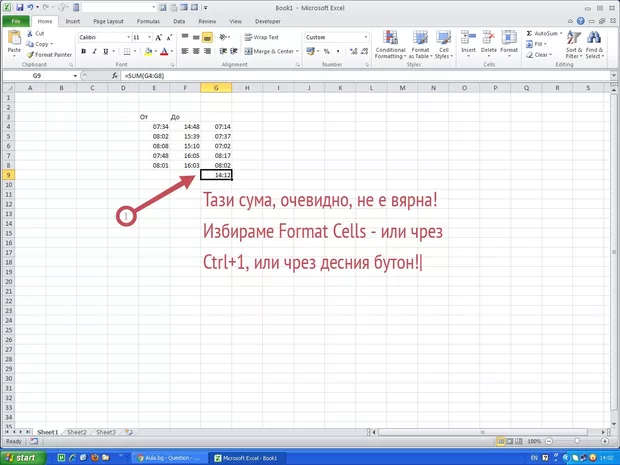Open Conditional Formatting menu
The image size is (620, 465).
click(x=390, y=45)
